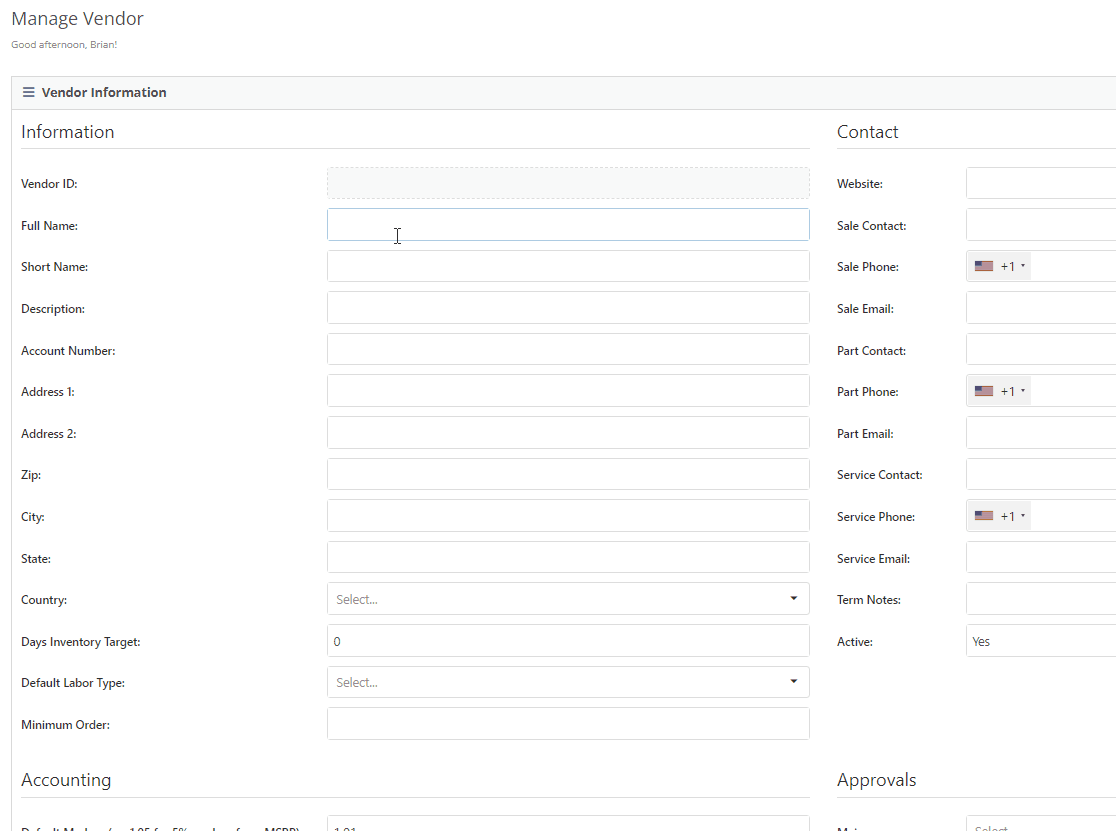The height and width of the screenshot is (831, 1116).
Task: Click the hamburger icon beside Vendor Information
Action: pyautogui.click(x=28, y=92)
